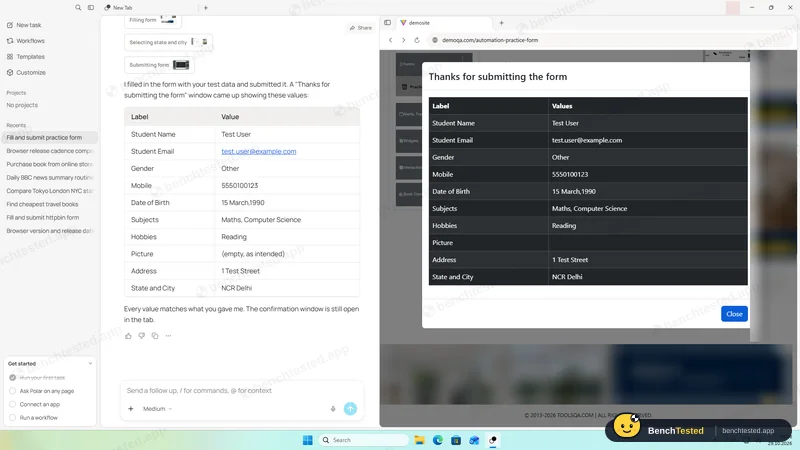The height and width of the screenshot is (450, 800).
Task: Open recent Purchase book from online store
Action: (x=49, y=164)
